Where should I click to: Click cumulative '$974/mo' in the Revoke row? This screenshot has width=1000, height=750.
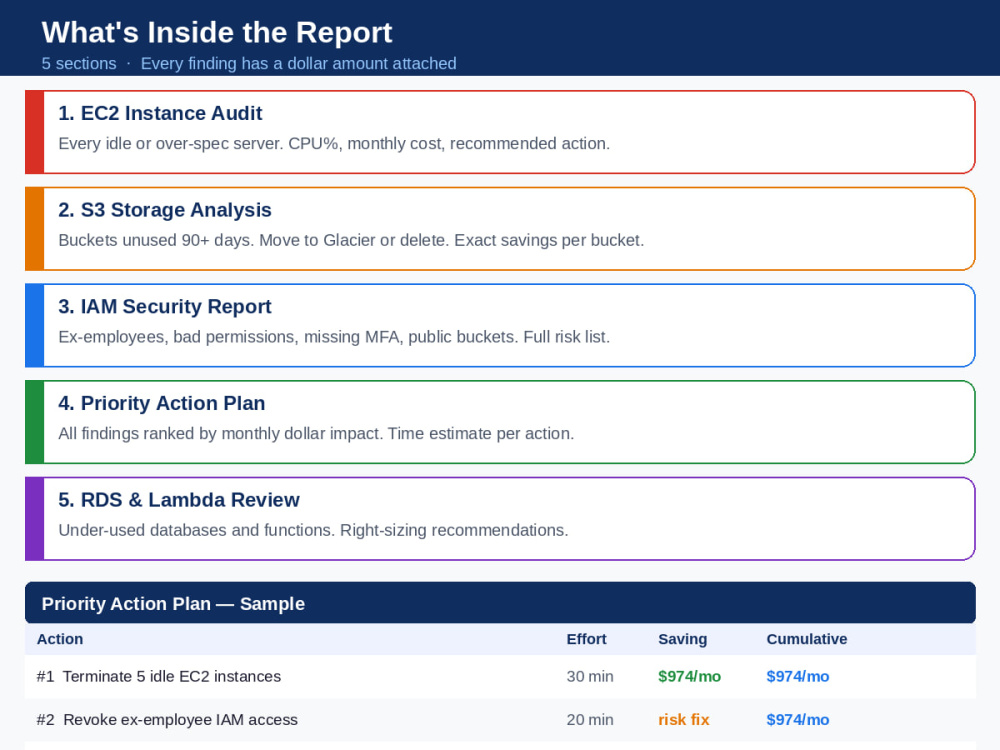[x=798, y=719]
